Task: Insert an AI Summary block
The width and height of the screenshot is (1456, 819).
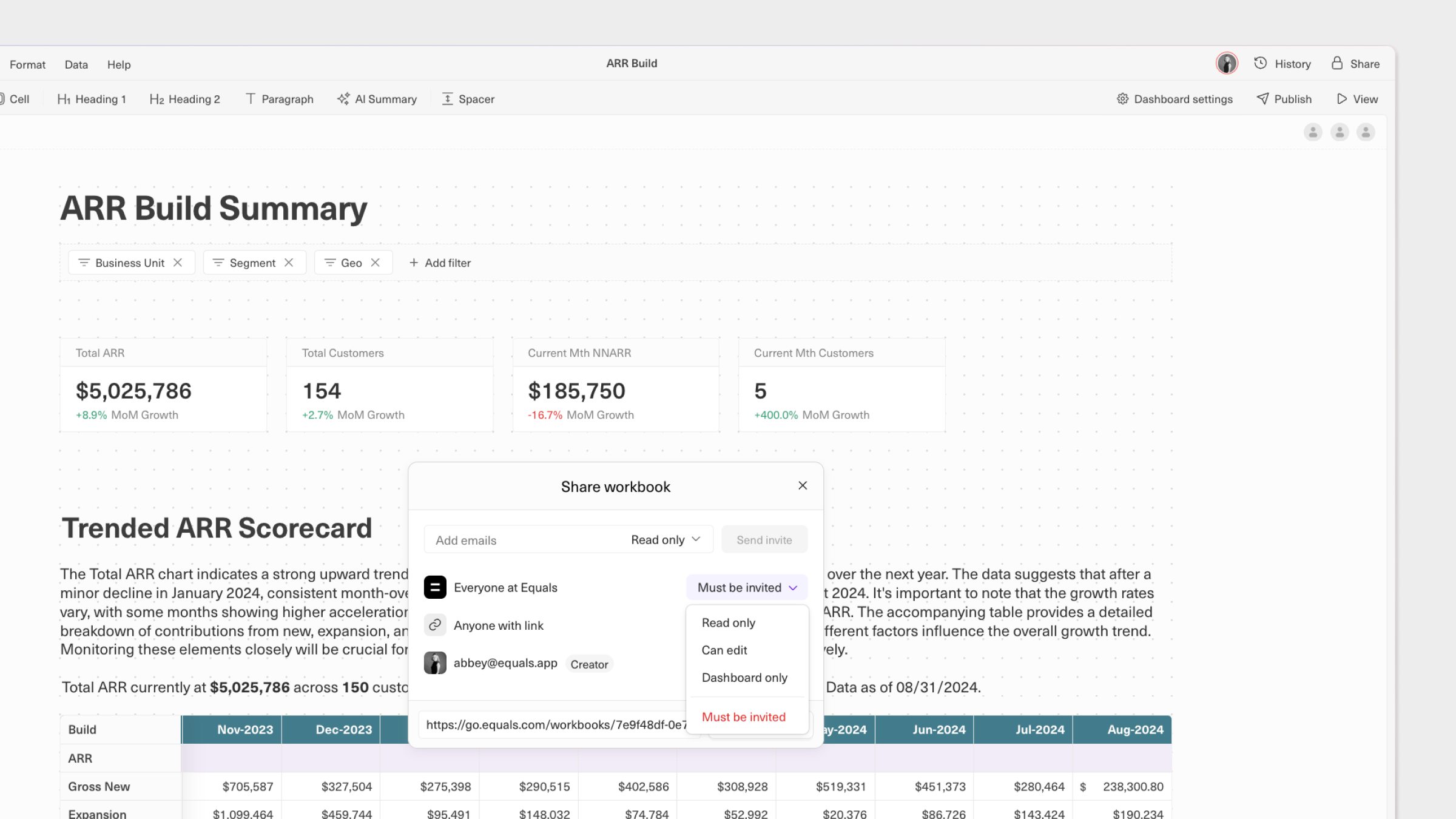Action: tap(377, 99)
